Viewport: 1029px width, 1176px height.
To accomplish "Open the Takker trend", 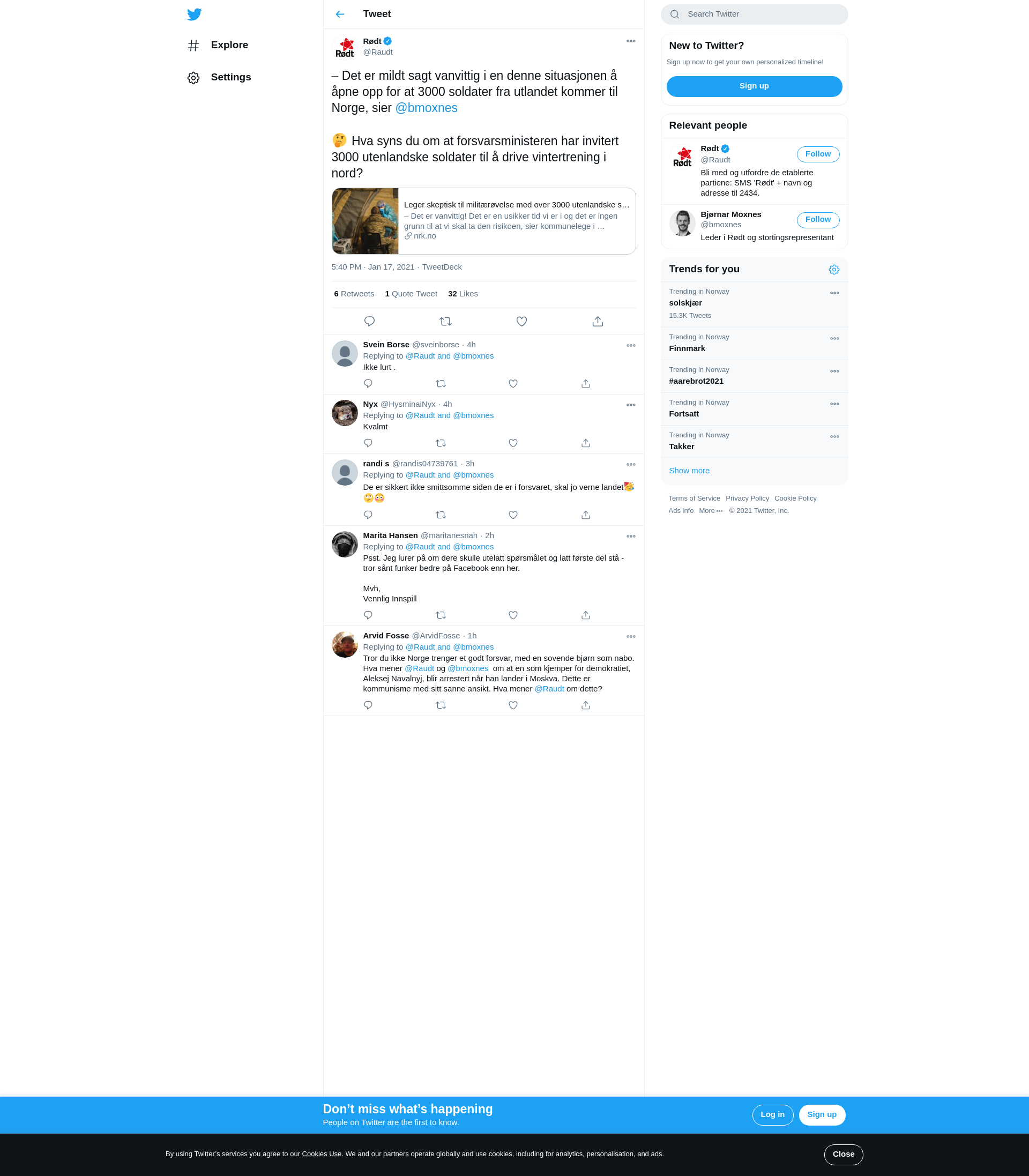I will [754, 442].
